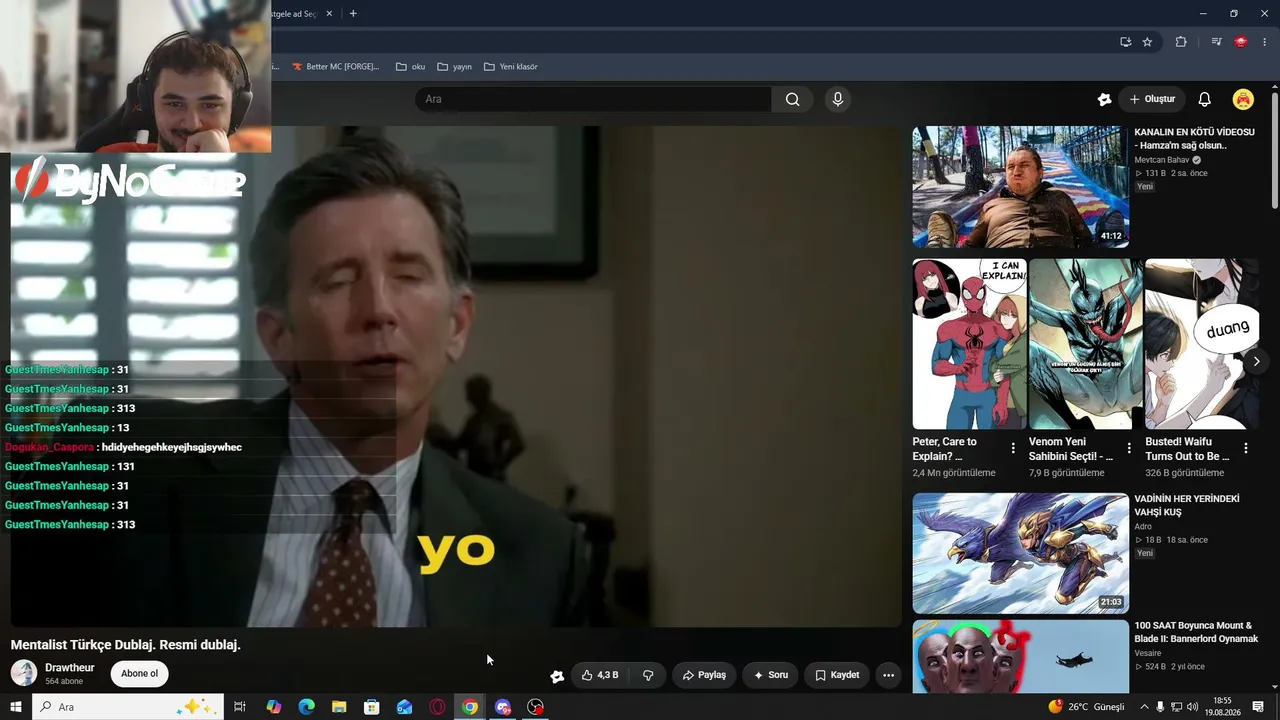Viewport: 1280px width, 720px height.
Task: Click the install app icon in address bar
Action: 1125,42
